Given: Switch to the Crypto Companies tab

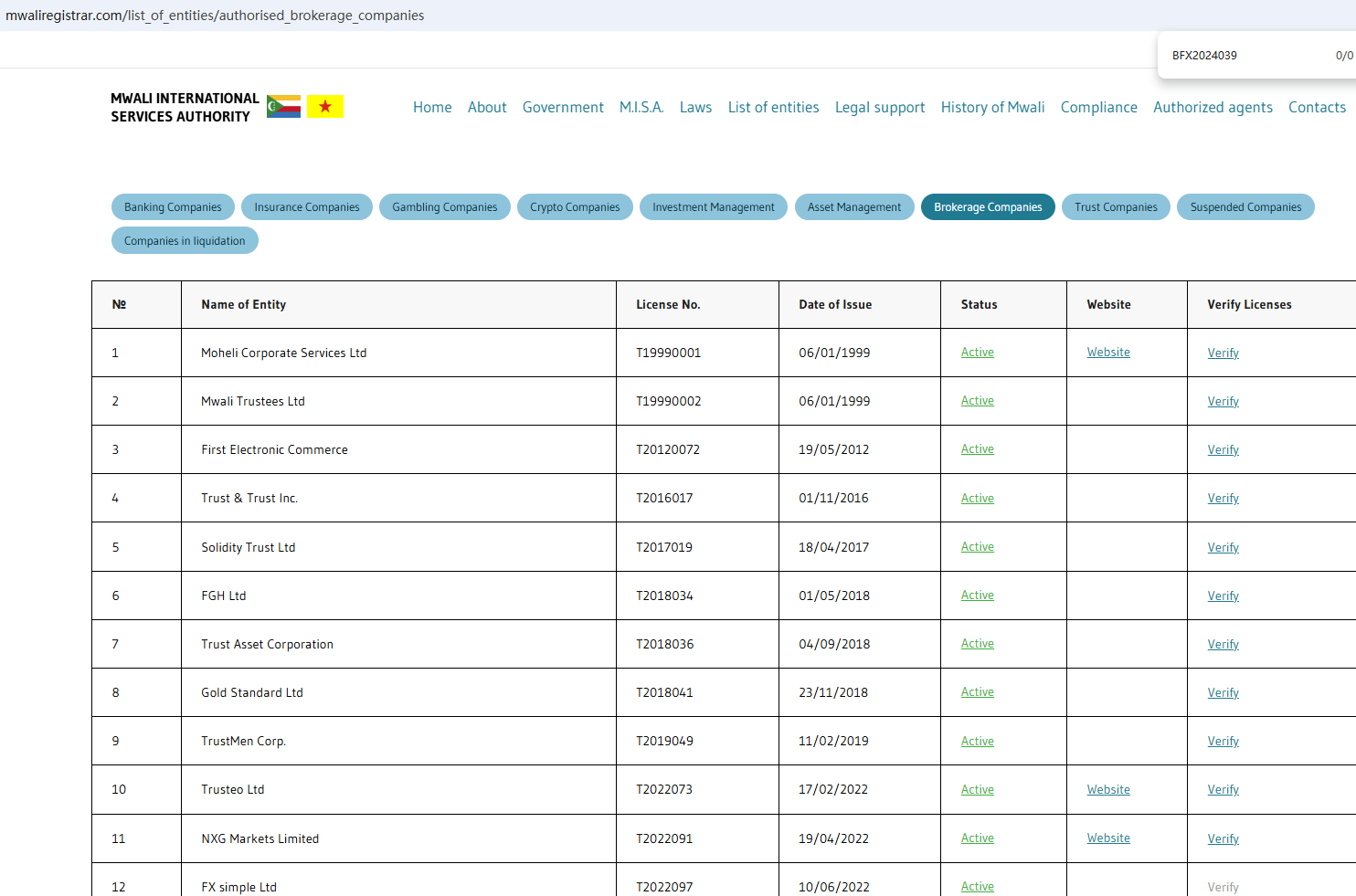Looking at the screenshot, I should tap(575, 207).
